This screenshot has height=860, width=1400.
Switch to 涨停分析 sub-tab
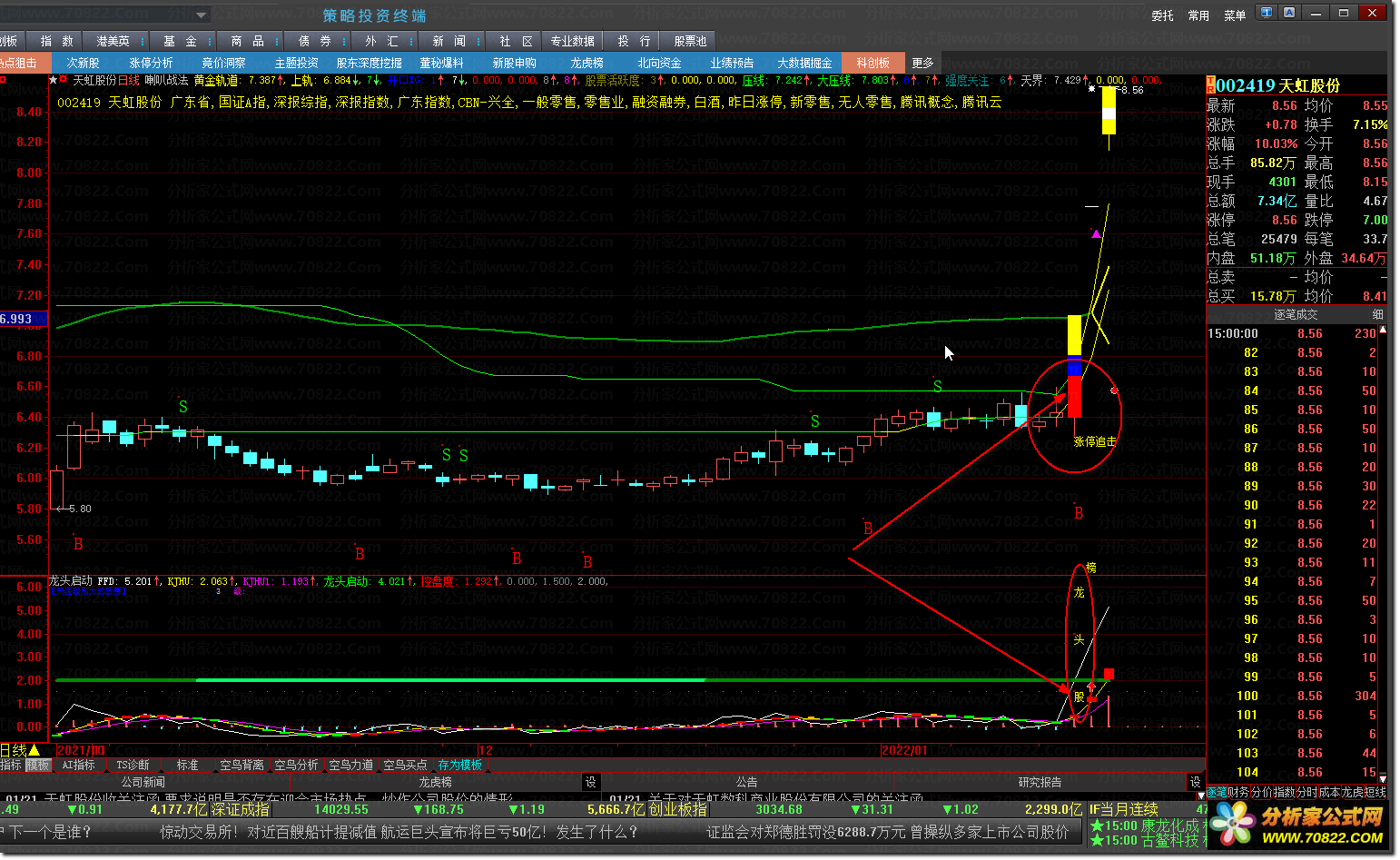coord(151,63)
